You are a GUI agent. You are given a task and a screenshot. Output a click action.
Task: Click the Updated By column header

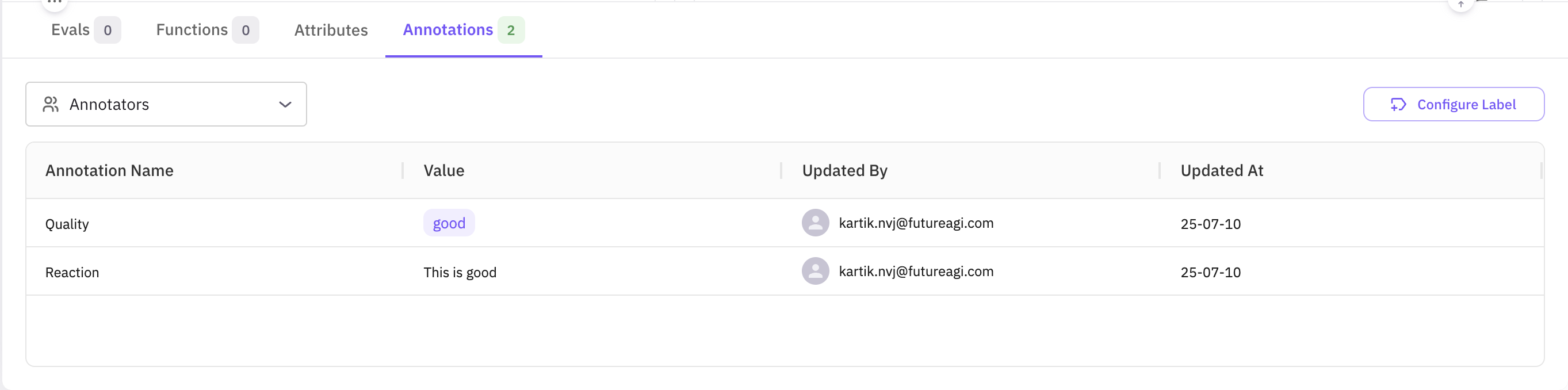point(844,171)
